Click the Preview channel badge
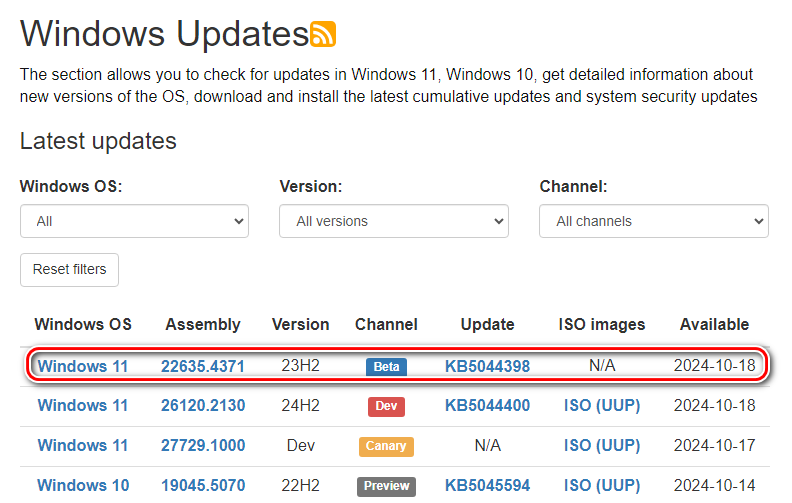Viewport: 792px width, 503px height. (x=386, y=486)
